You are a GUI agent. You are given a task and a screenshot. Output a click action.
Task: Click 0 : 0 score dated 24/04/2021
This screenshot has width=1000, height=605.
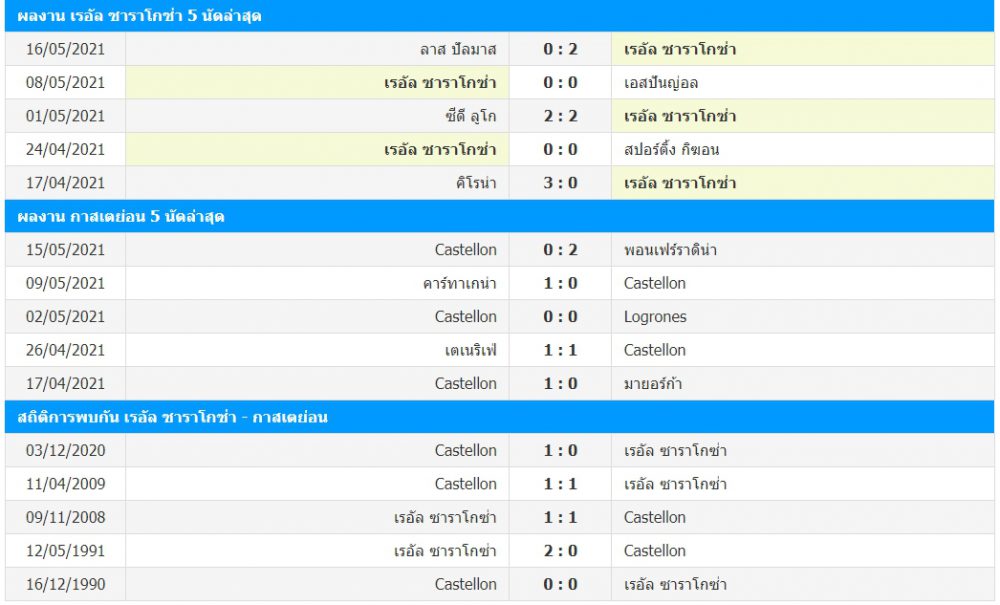[x=560, y=150]
